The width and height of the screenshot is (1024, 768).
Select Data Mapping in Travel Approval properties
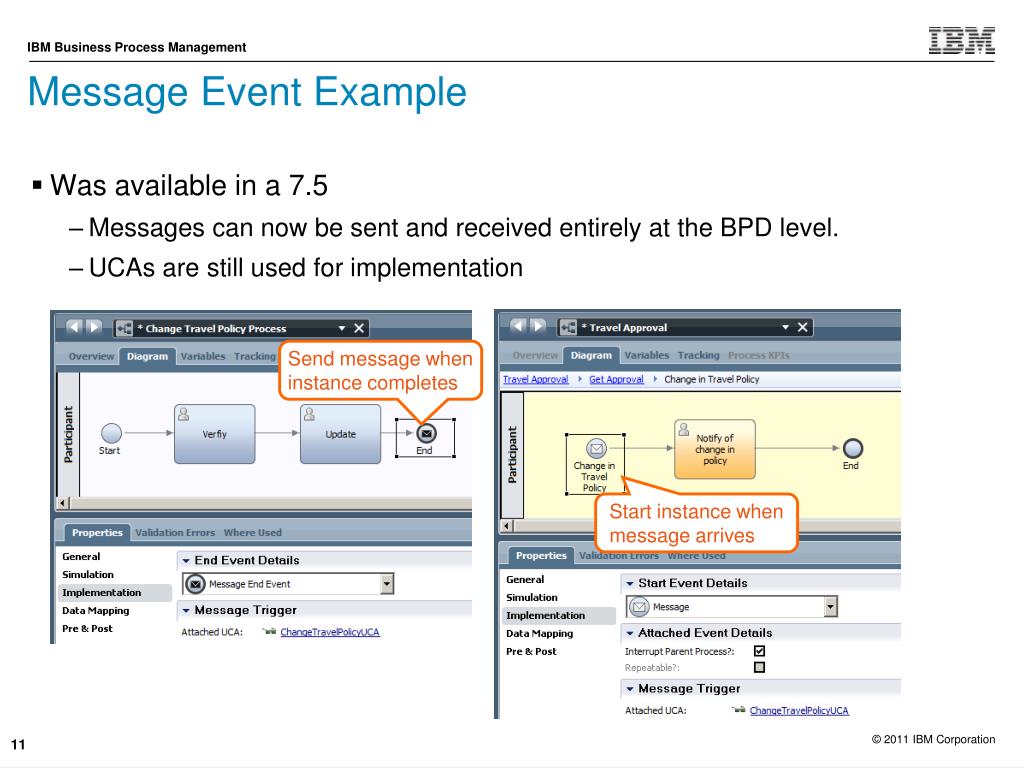tap(539, 633)
